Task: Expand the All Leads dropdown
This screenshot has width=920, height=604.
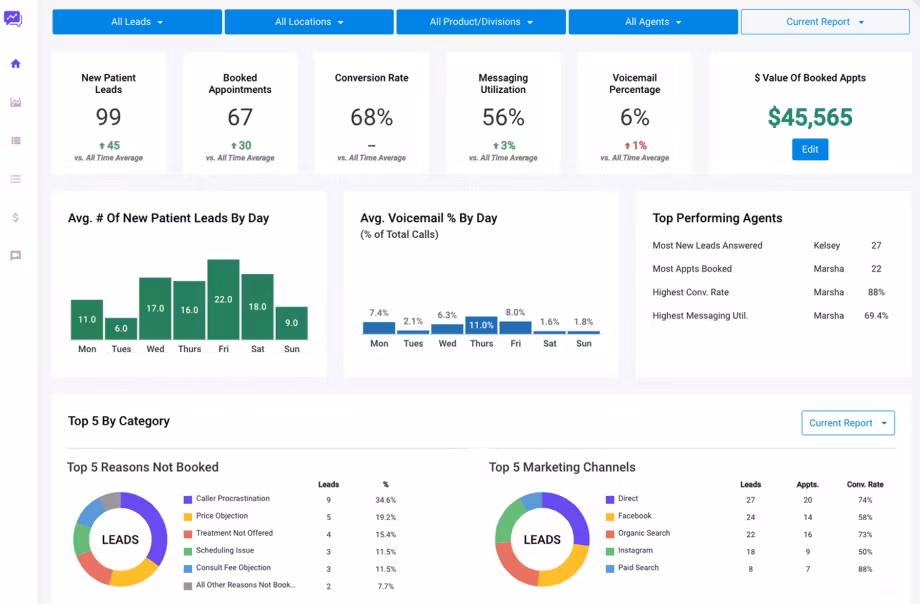Action: coord(137,22)
